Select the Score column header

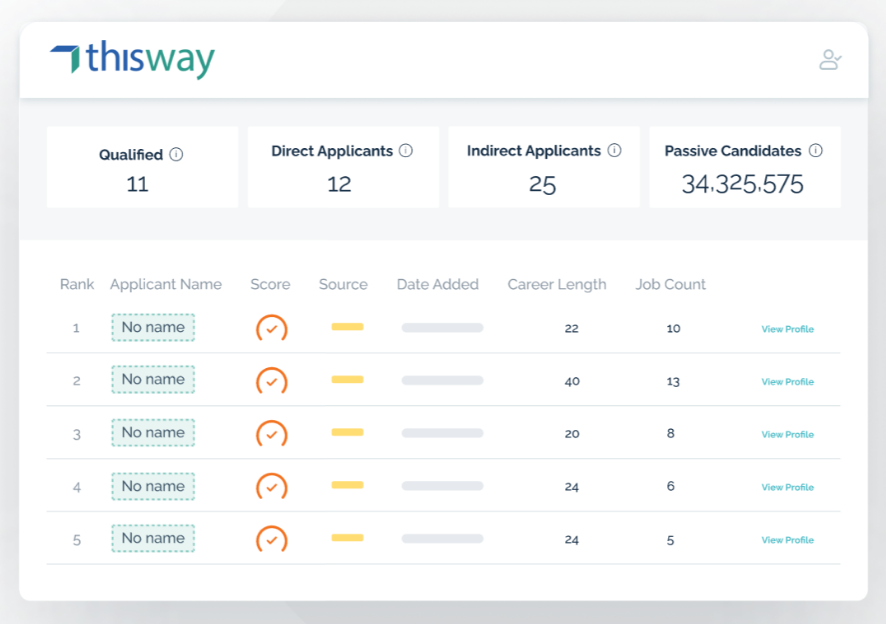[x=270, y=284]
